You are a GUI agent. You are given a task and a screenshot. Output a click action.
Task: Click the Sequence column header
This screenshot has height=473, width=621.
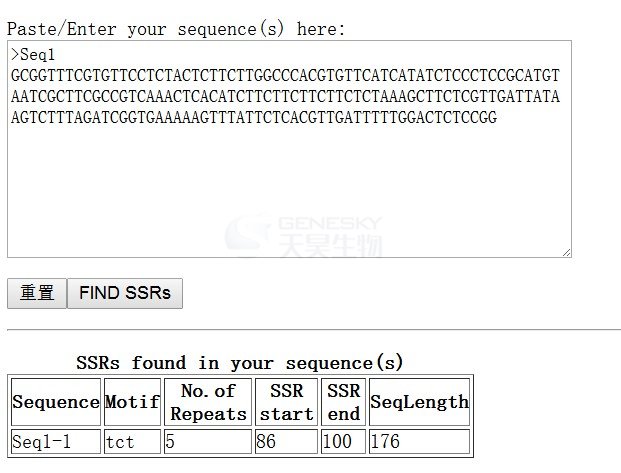click(56, 402)
